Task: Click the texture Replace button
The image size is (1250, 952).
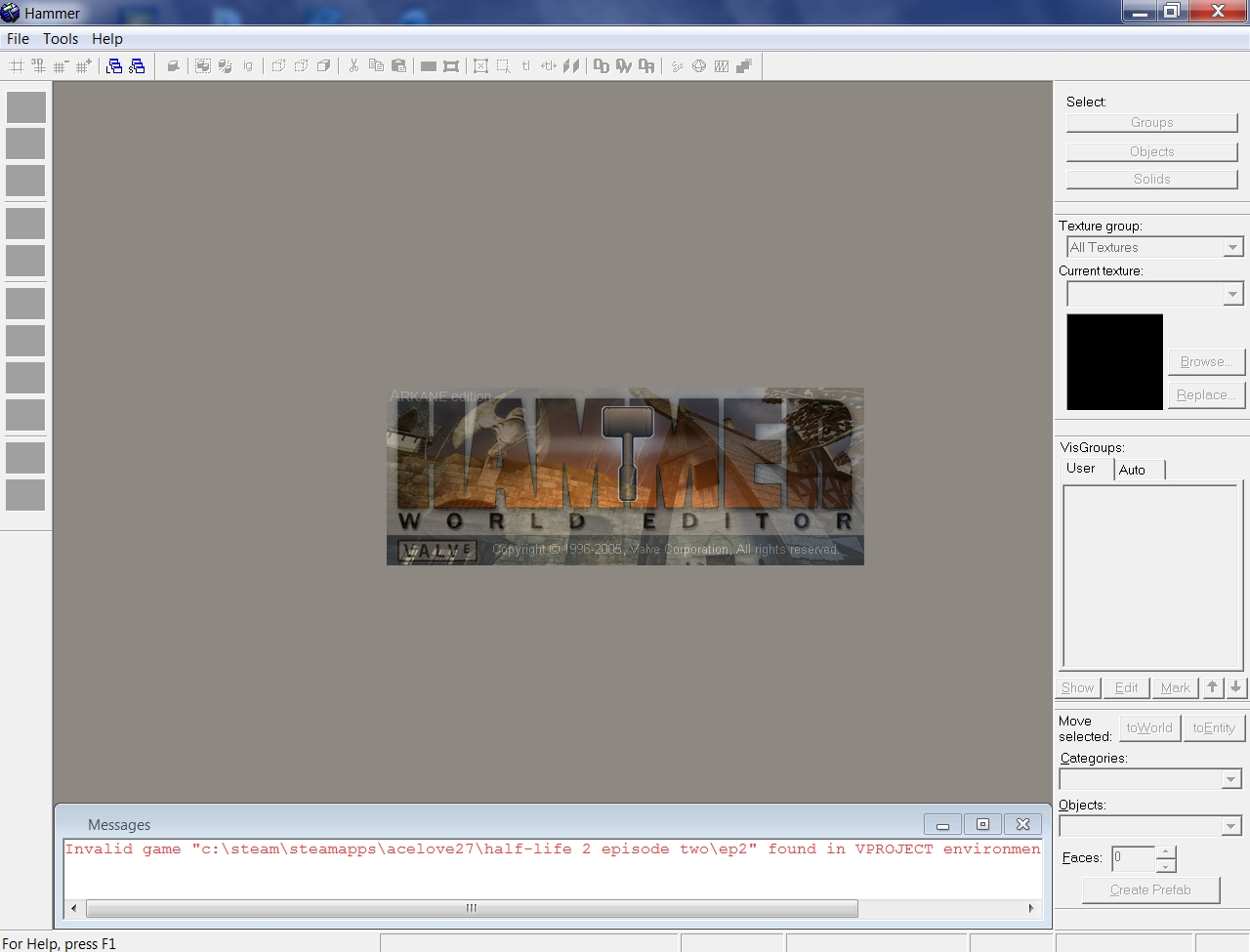Action: 1207,395
